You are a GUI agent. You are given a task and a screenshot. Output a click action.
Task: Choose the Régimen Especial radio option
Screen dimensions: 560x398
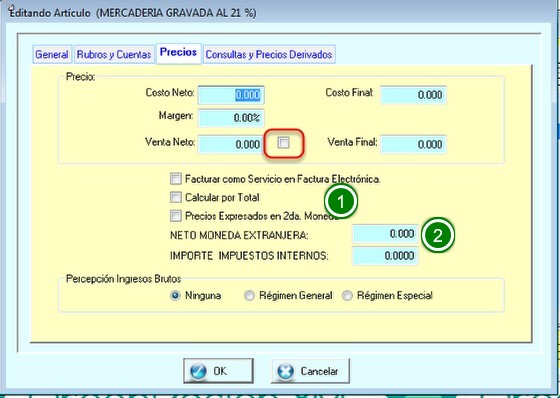pyautogui.click(x=347, y=296)
